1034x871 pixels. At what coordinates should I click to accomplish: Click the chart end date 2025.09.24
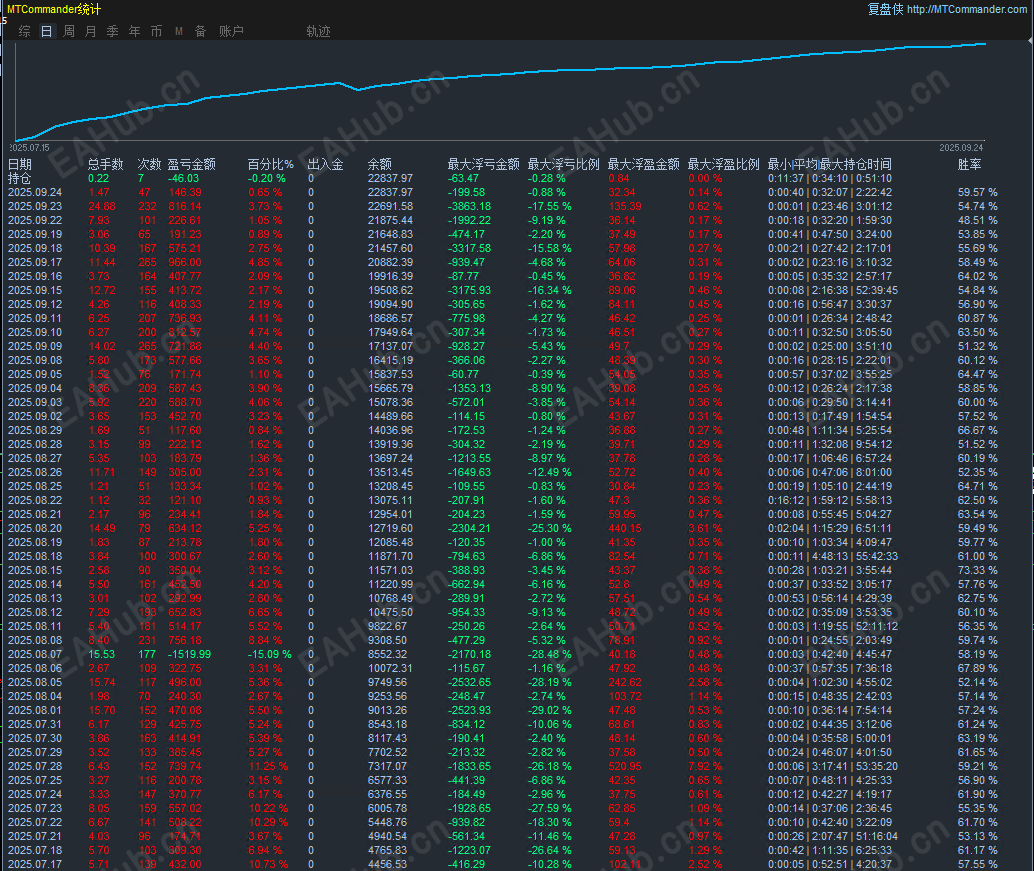pyautogui.click(x=961, y=148)
